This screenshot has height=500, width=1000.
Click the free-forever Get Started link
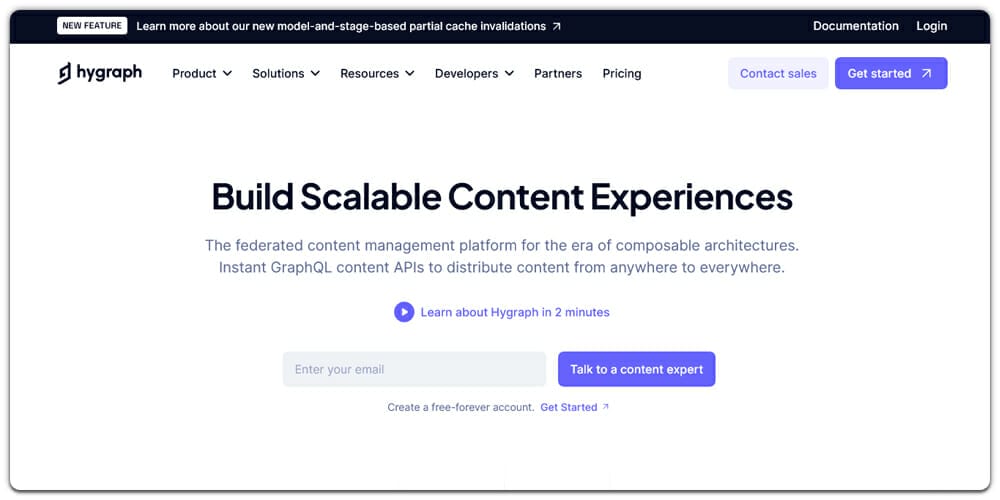pos(568,407)
